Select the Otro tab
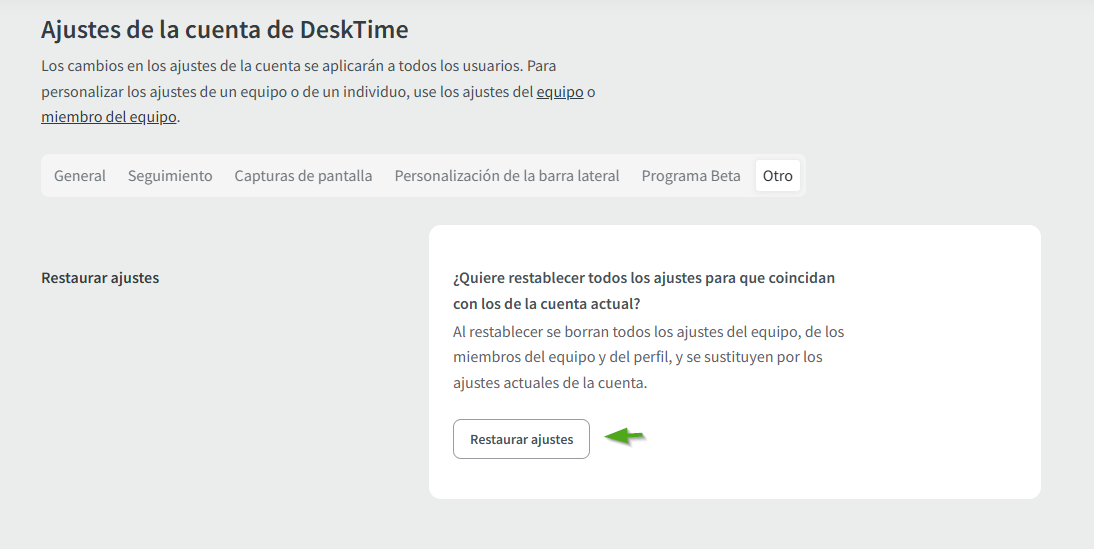The width and height of the screenshot is (1094, 549). [778, 176]
